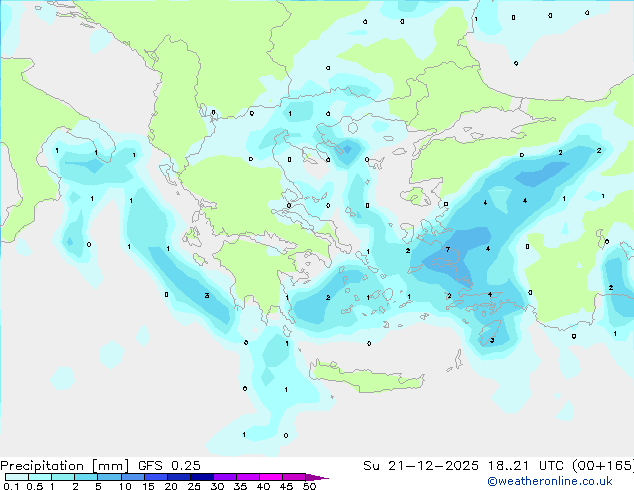Click the '35' legend tick label
This screenshot has width=634, height=490.
pos(240,486)
